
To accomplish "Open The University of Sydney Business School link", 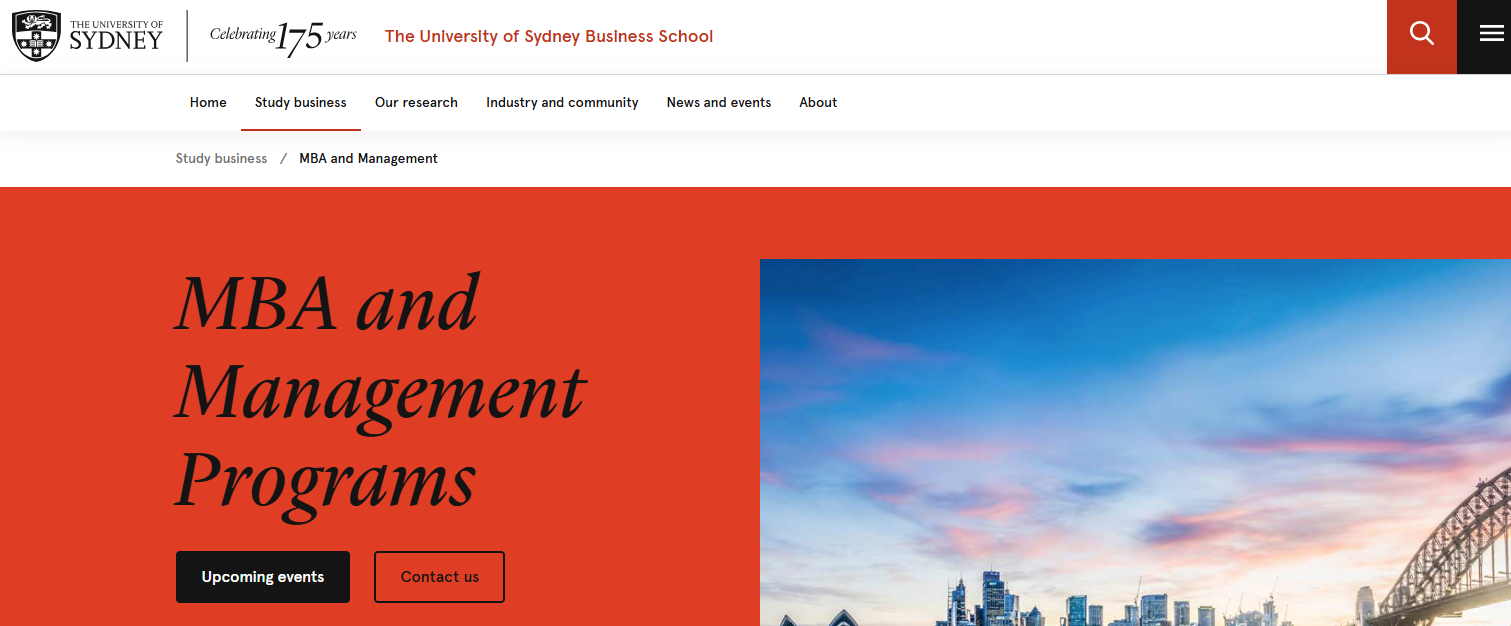I will pos(548,37).
